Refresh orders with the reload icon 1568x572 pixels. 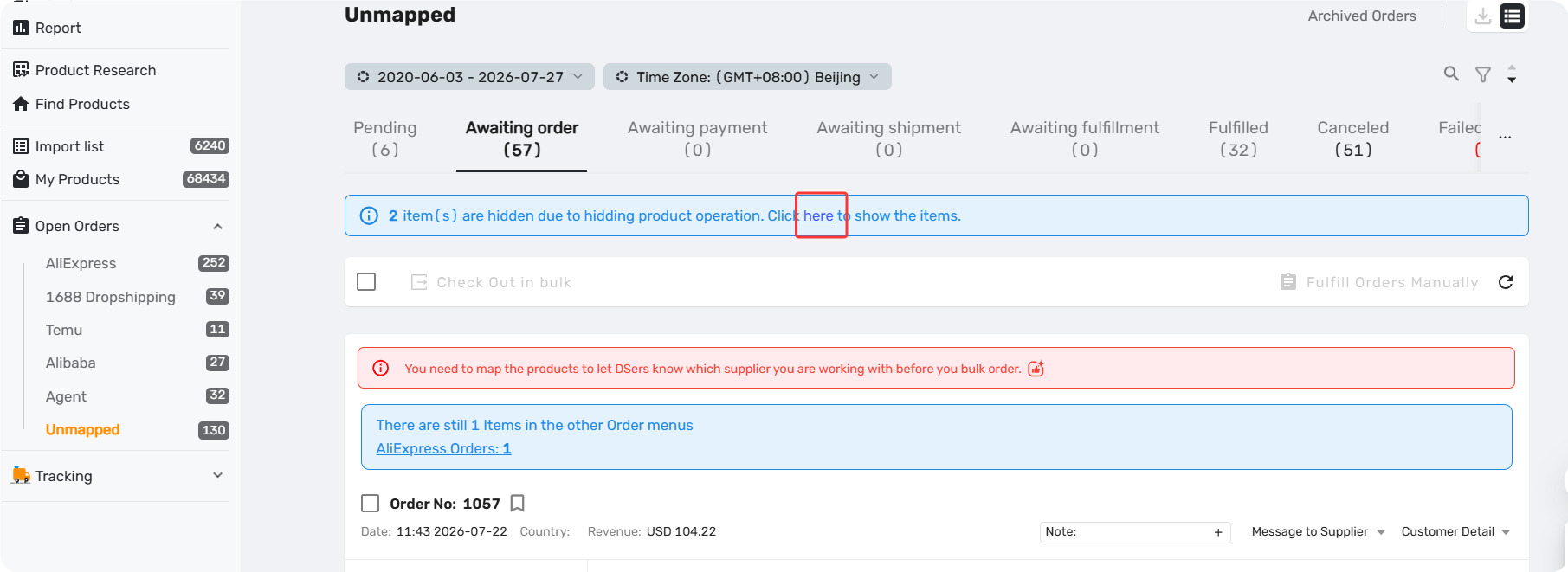[x=1506, y=282]
